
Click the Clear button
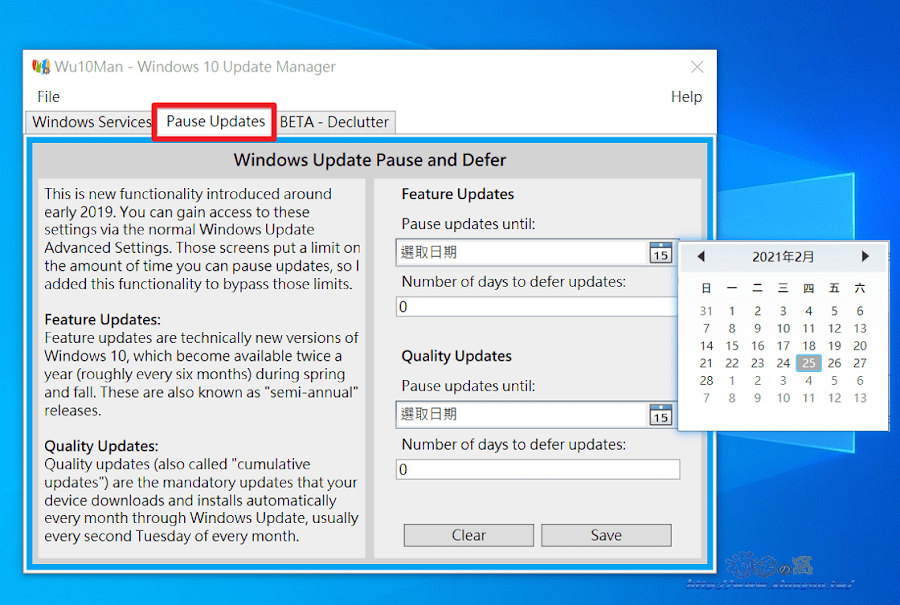point(468,535)
